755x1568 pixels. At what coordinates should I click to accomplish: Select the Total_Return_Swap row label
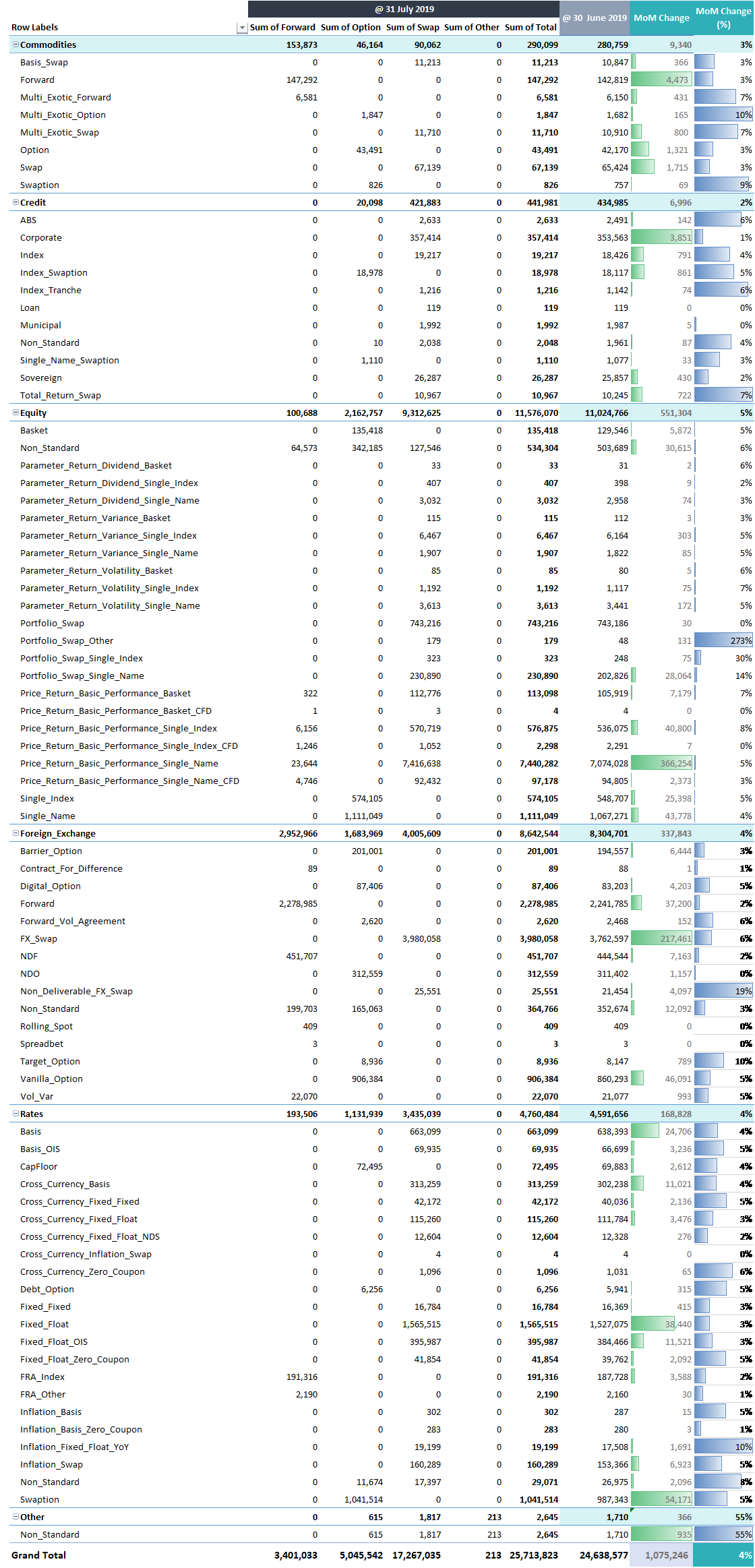60,395
